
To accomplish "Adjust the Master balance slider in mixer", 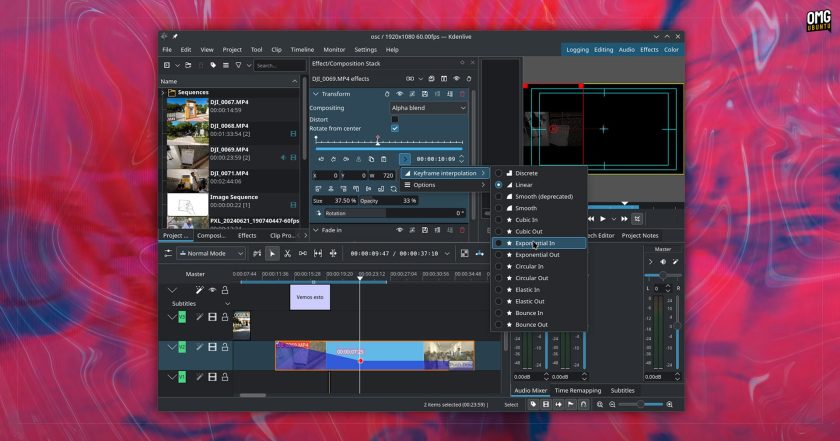I will tap(663, 275).
